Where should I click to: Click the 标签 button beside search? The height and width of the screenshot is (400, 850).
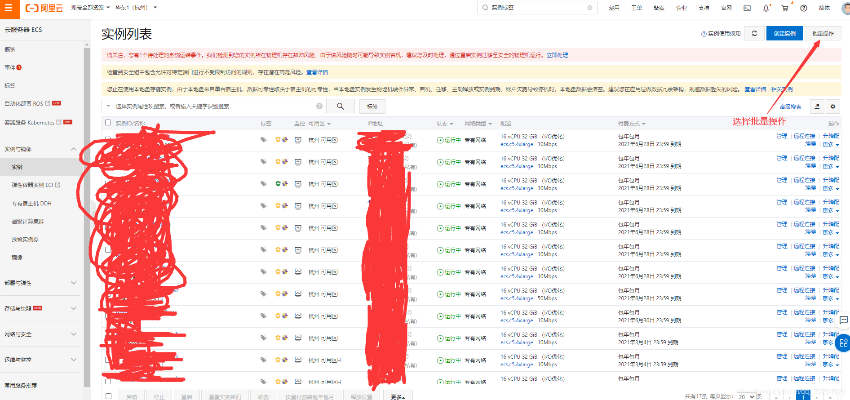click(372, 106)
